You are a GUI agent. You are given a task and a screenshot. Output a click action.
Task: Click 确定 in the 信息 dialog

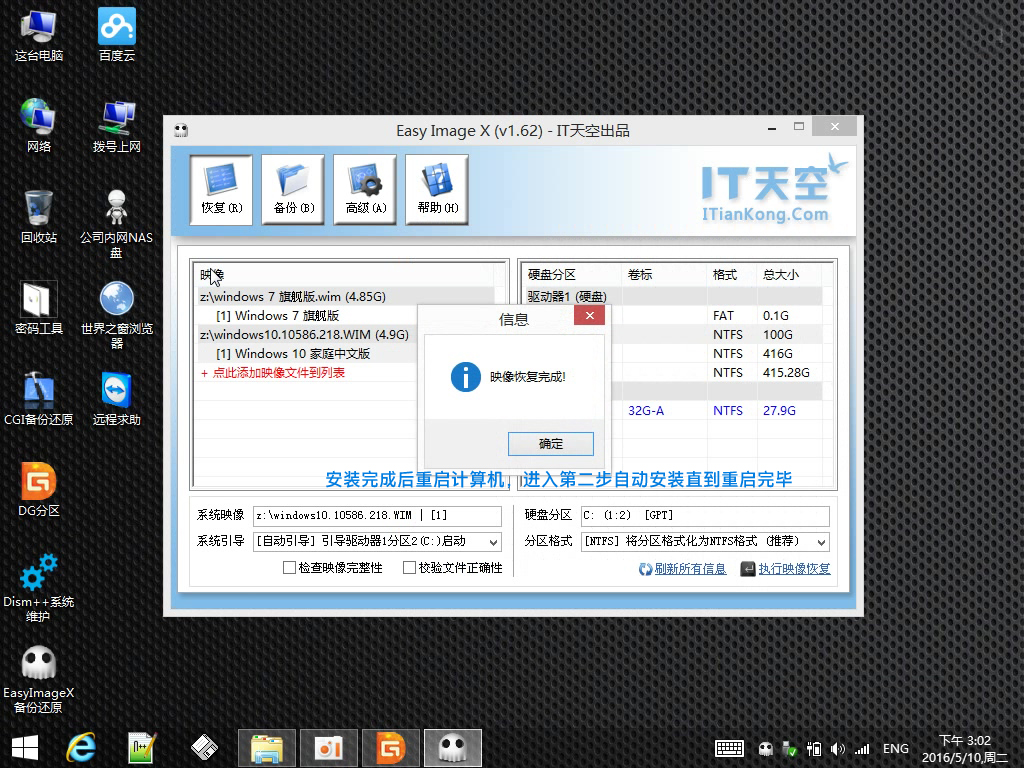pyautogui.click(x=551, y=444)
